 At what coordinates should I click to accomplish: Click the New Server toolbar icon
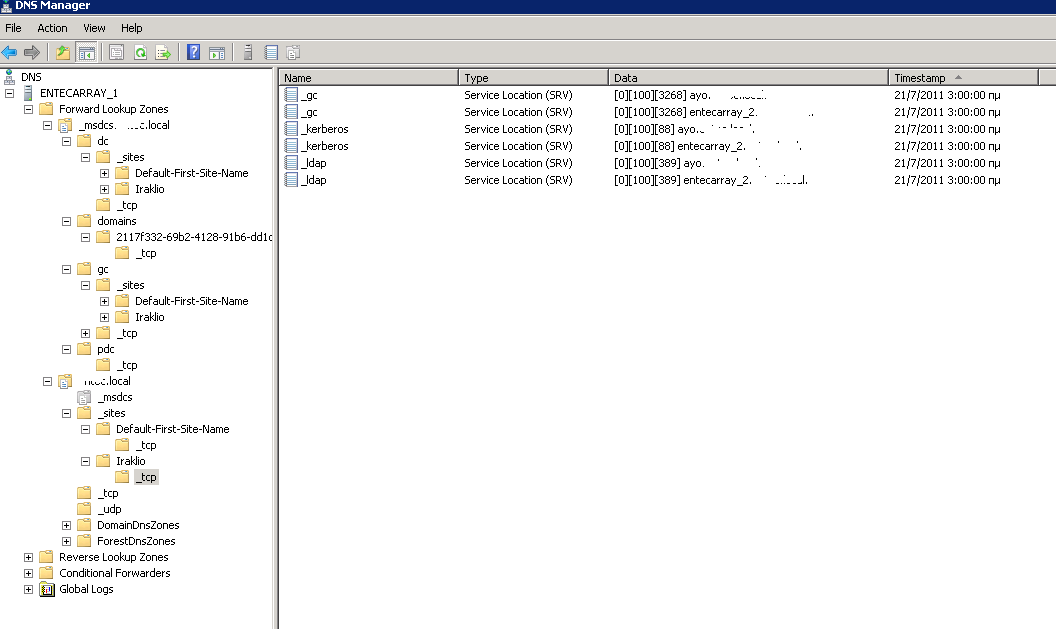(x=247, y=53)
